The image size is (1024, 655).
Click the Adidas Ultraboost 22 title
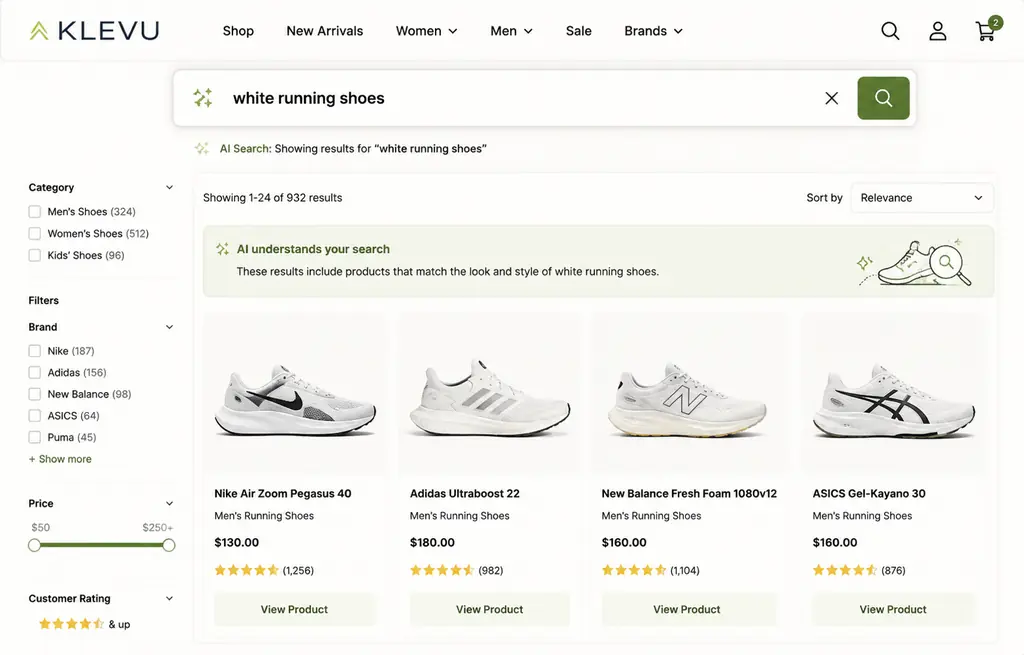(465, 494)
